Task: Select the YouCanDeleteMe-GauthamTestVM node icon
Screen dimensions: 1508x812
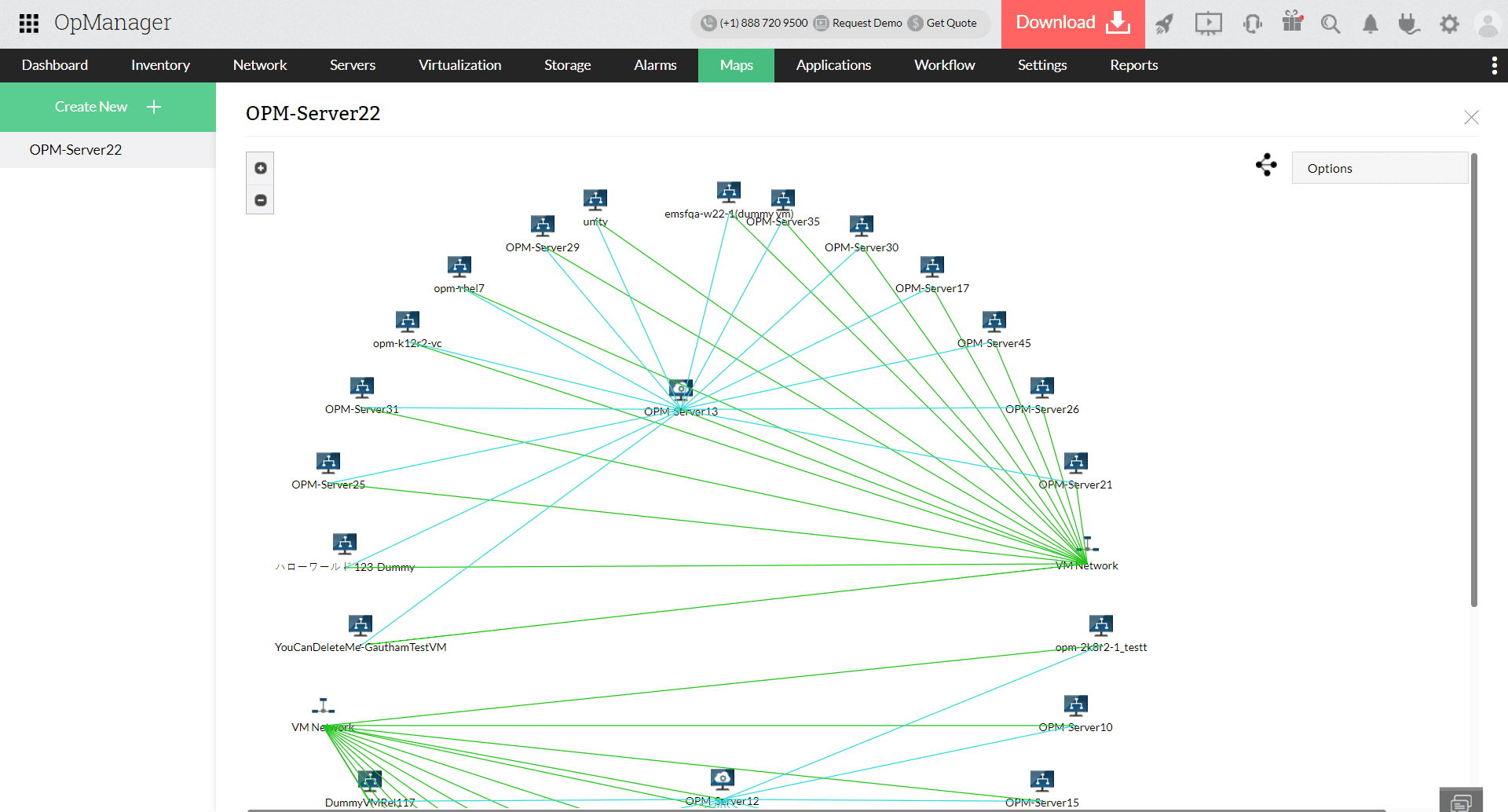Action: click(x=361, y=625)
